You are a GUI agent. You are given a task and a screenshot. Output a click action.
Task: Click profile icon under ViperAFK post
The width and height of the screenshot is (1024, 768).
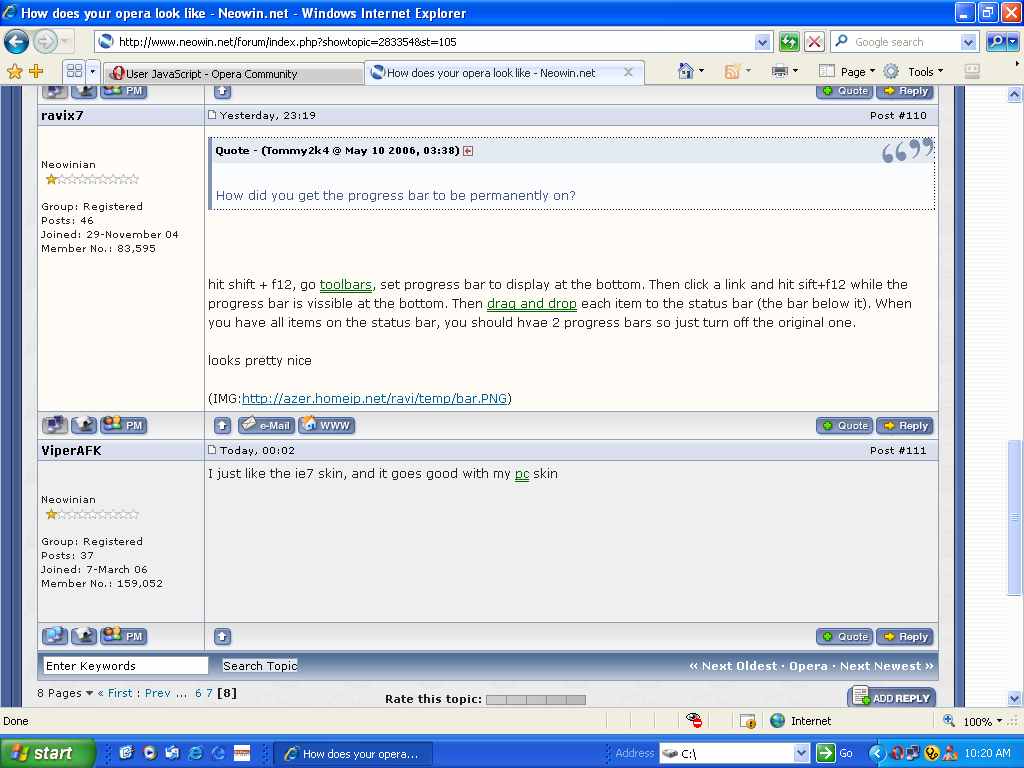coord(55,635)
